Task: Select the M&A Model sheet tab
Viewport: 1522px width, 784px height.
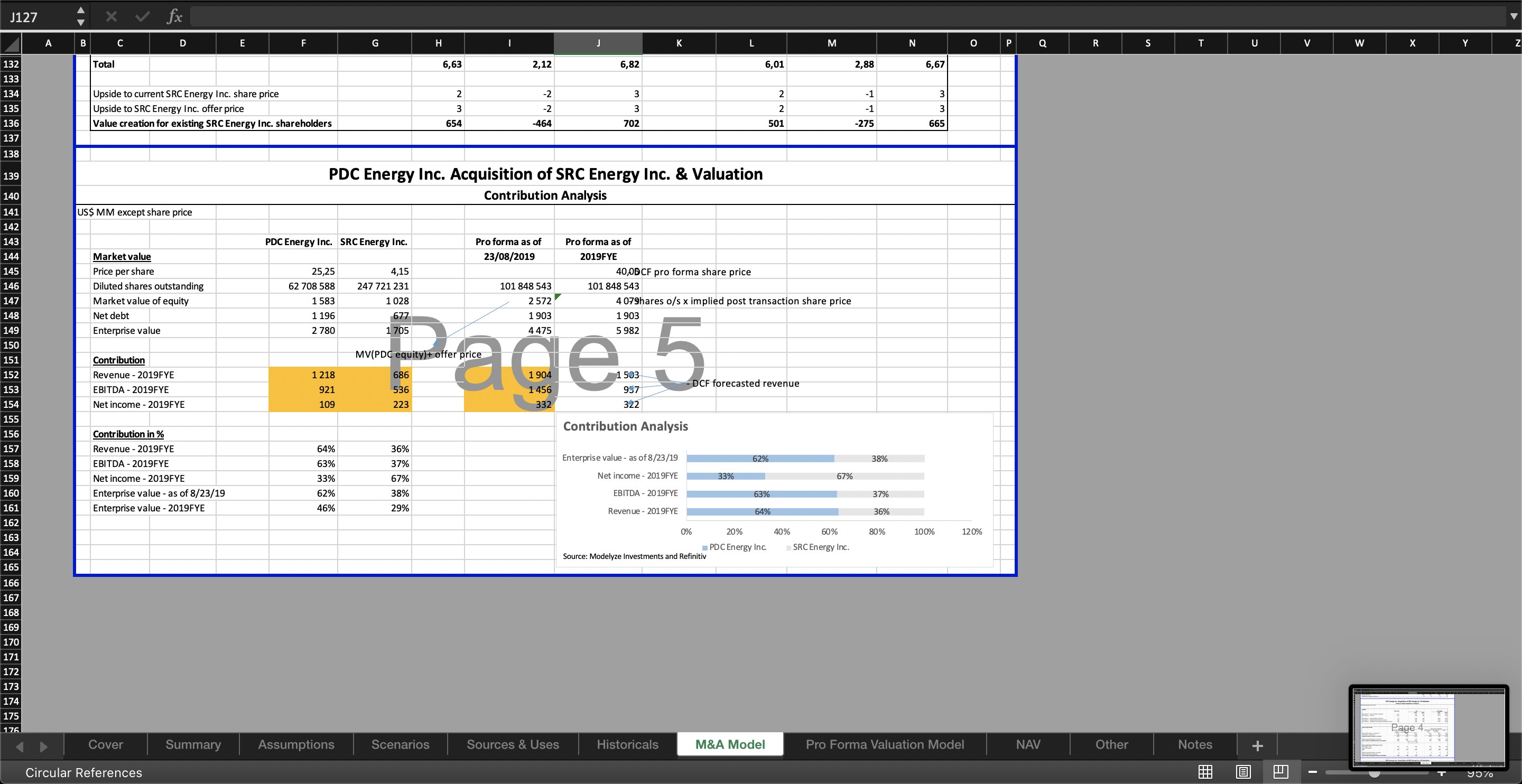Action: pos(730,744)
